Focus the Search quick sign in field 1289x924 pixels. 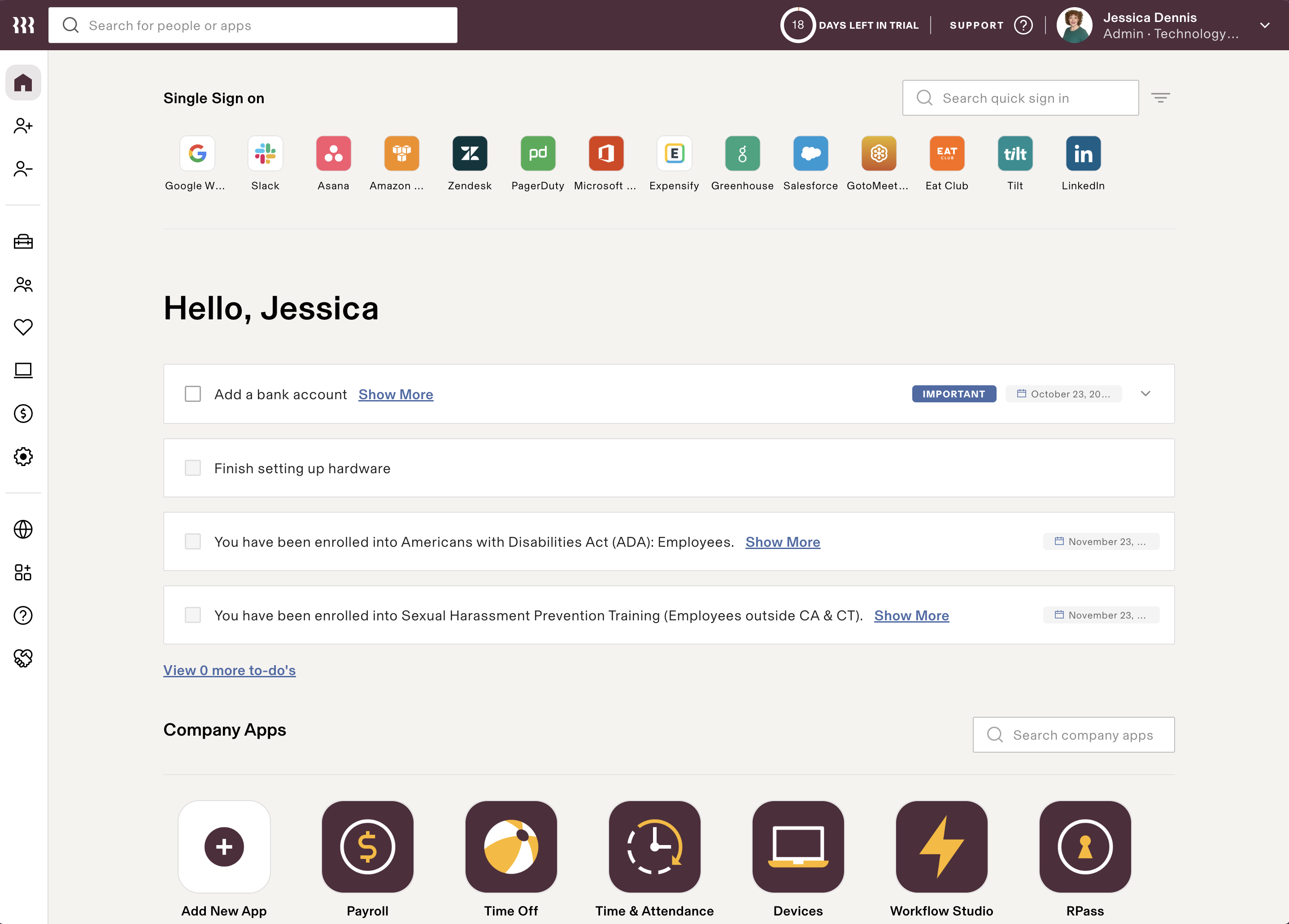[1021, 98]
